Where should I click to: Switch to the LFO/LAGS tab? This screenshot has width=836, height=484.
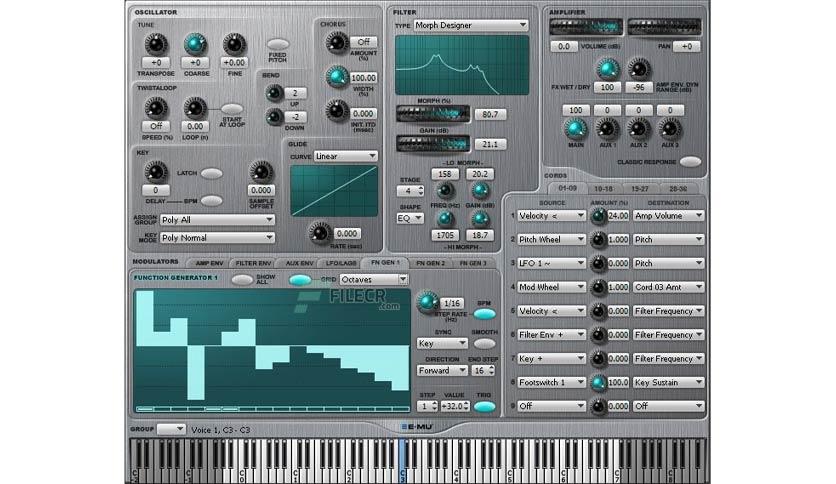click(x=341, y=263)
